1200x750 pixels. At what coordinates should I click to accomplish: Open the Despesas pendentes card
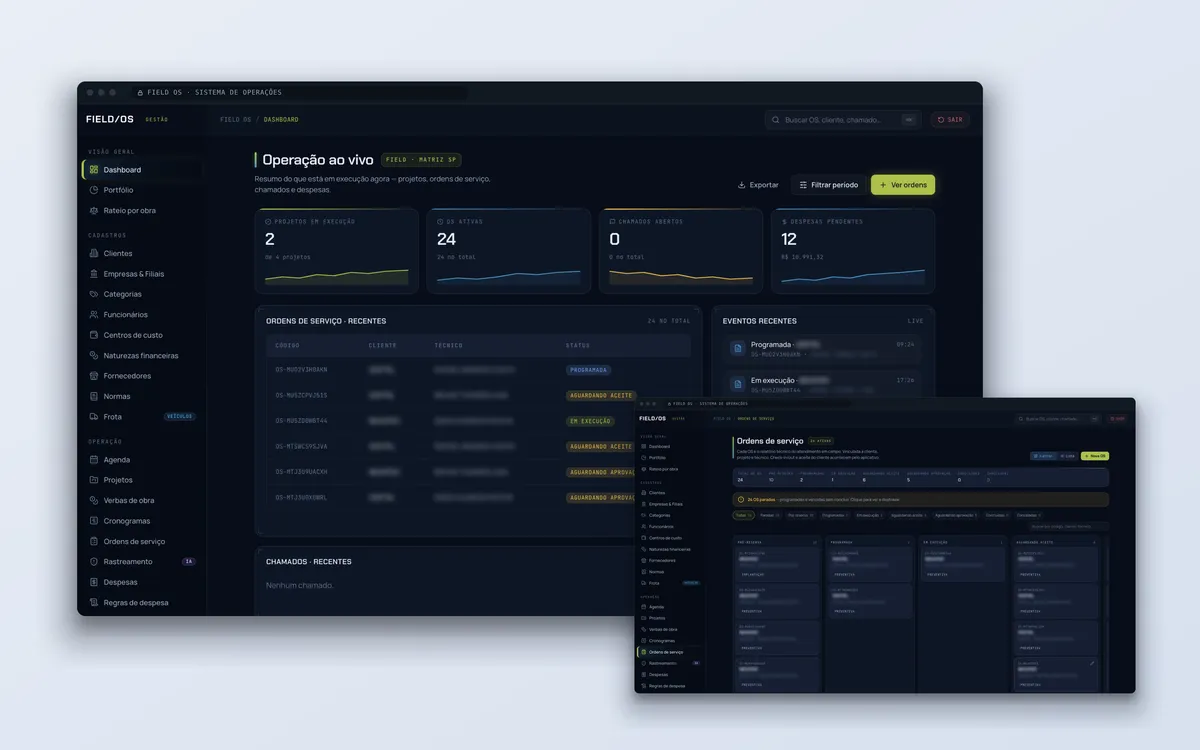tap(853, 251)
